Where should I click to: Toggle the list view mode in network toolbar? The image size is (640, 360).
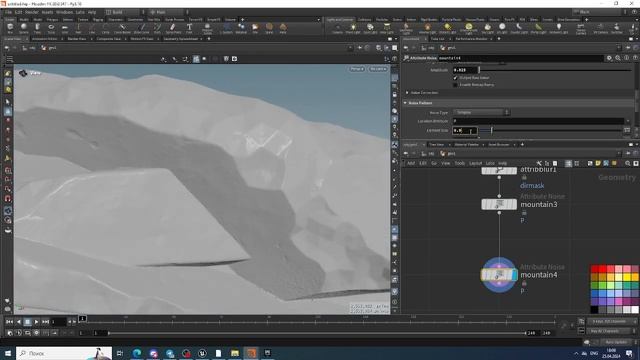coord(569,163)
